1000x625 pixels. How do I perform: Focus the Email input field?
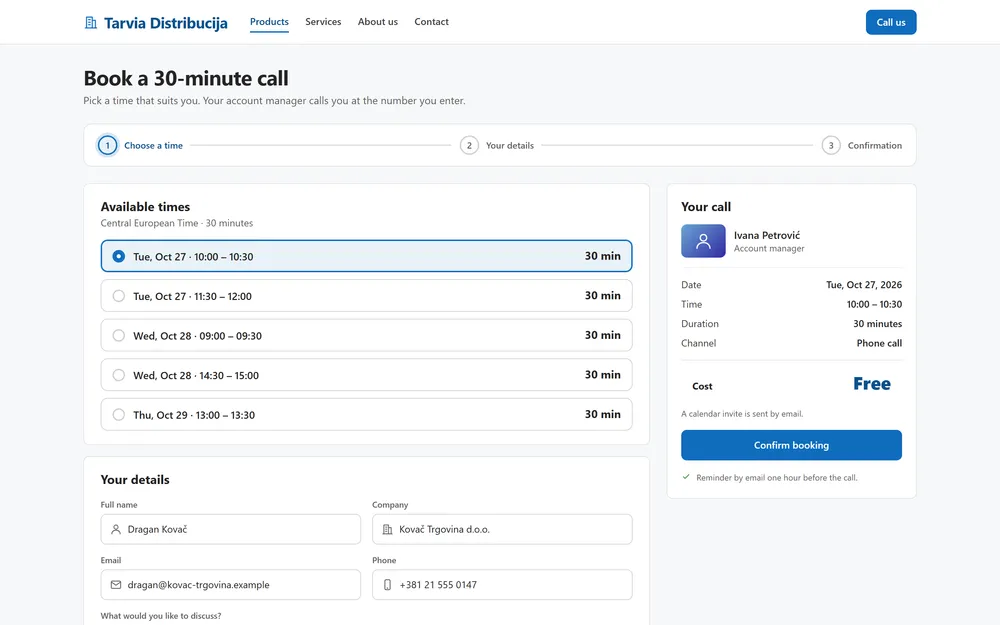[x=231, y=585]
